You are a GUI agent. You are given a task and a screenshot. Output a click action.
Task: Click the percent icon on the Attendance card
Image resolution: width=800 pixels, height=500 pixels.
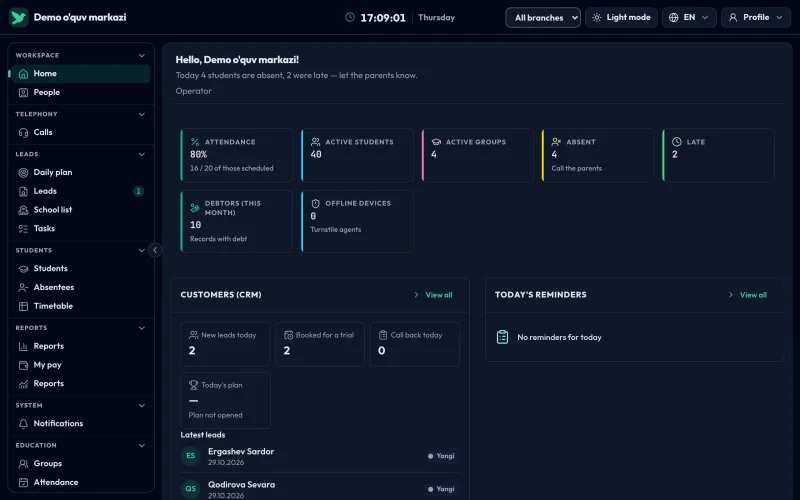coord(195,142)
